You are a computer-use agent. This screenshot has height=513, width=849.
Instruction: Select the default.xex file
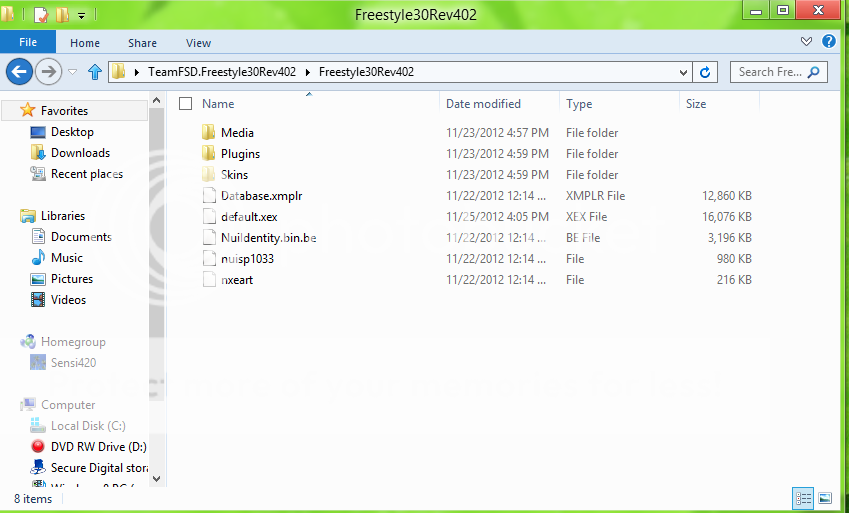248,217
